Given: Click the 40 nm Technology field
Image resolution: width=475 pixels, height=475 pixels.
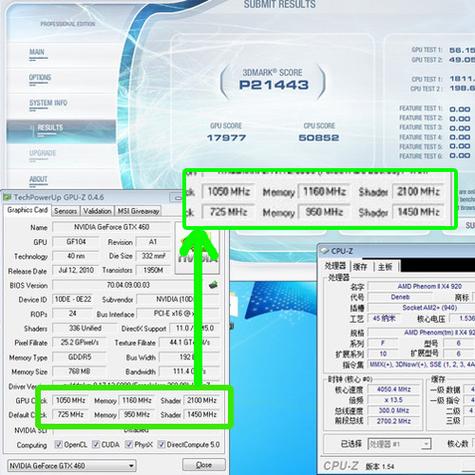Looking at the screenshot, I should pos(76,256).
